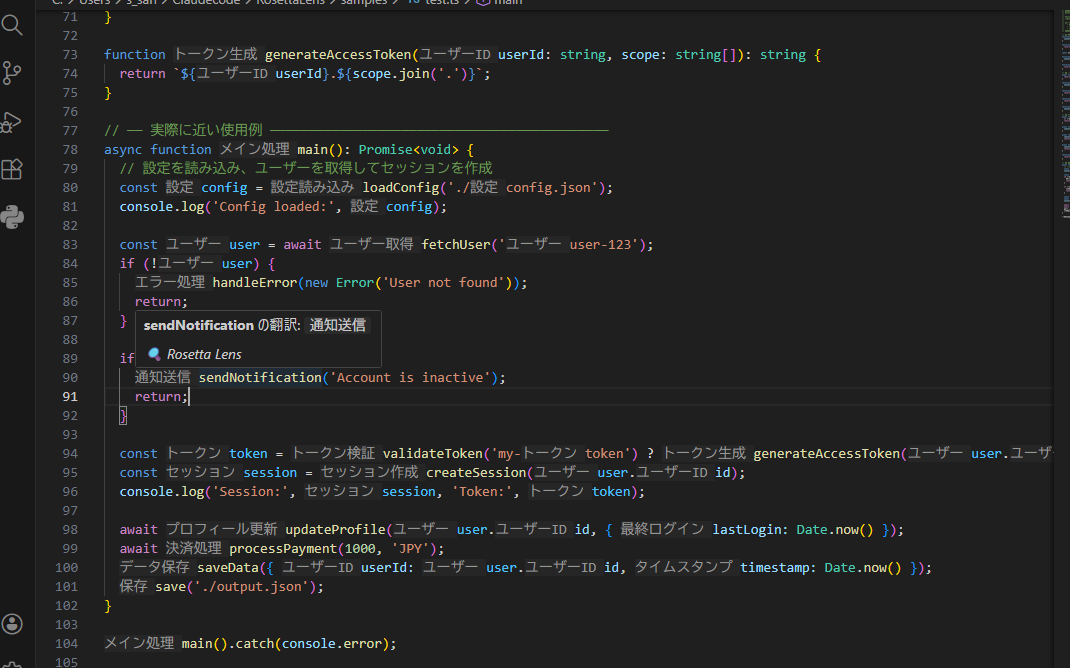Open the Source Control view
Viewport: 1070px width, 668px height.
coord(13,74)
